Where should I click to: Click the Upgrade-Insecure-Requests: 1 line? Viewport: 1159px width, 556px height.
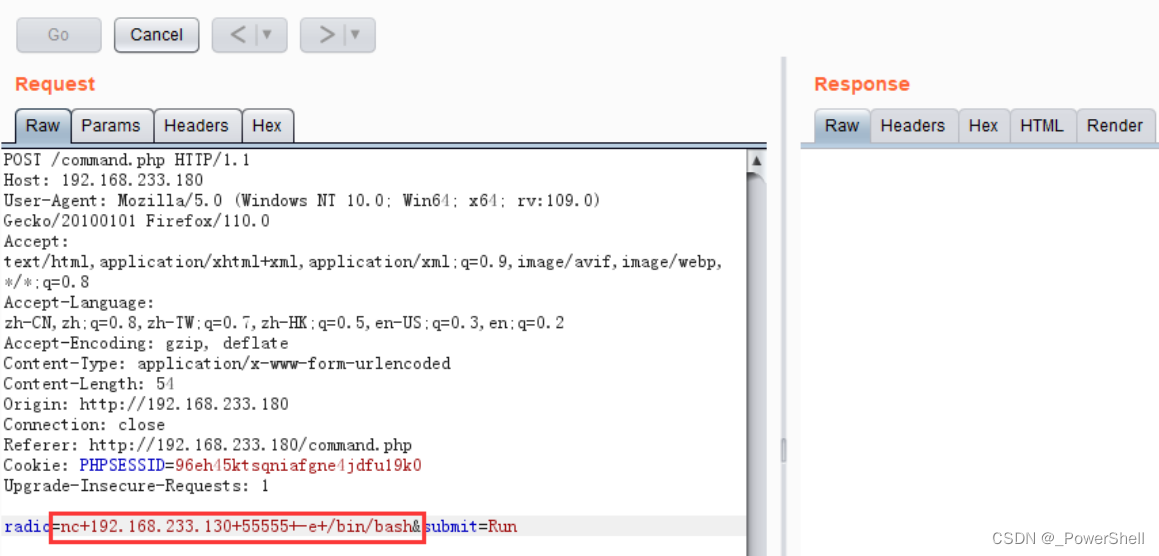coord(137,486)
